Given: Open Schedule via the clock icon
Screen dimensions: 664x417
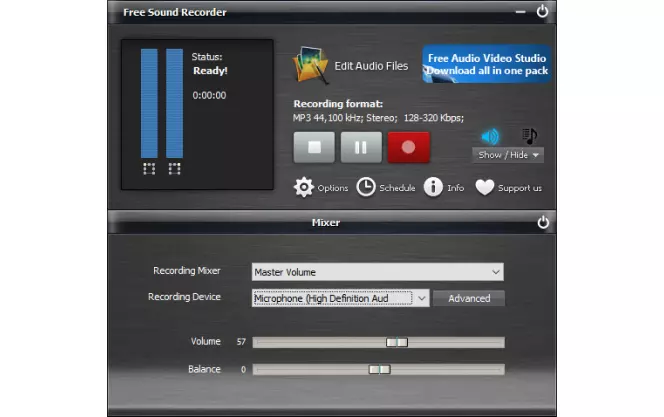Looking at the screenshot, I should click(366, 187).
